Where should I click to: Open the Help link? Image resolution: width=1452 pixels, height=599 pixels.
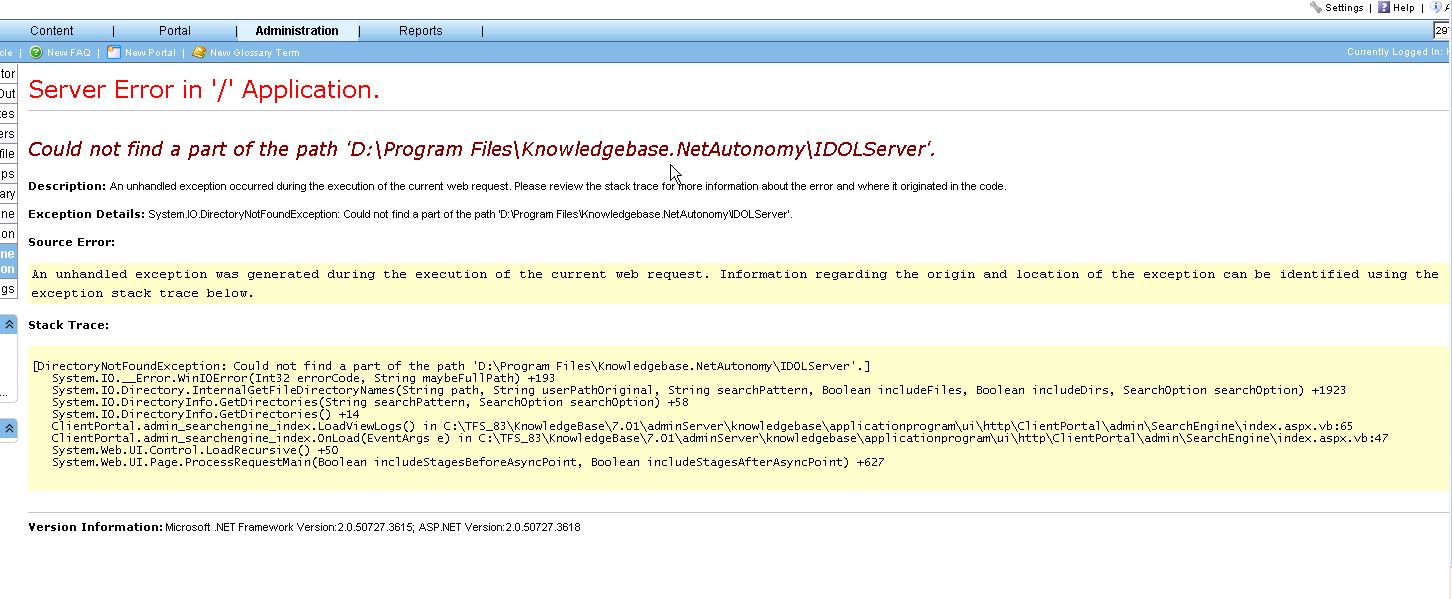[1404, 7]
